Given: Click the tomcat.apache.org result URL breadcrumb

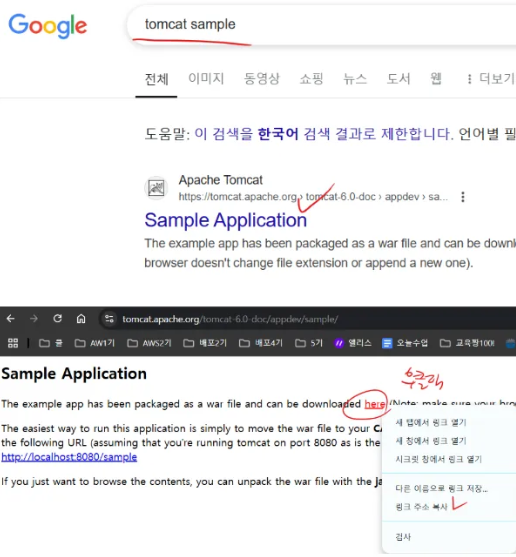Looking at the screenshot, I should tap(313, 196).
